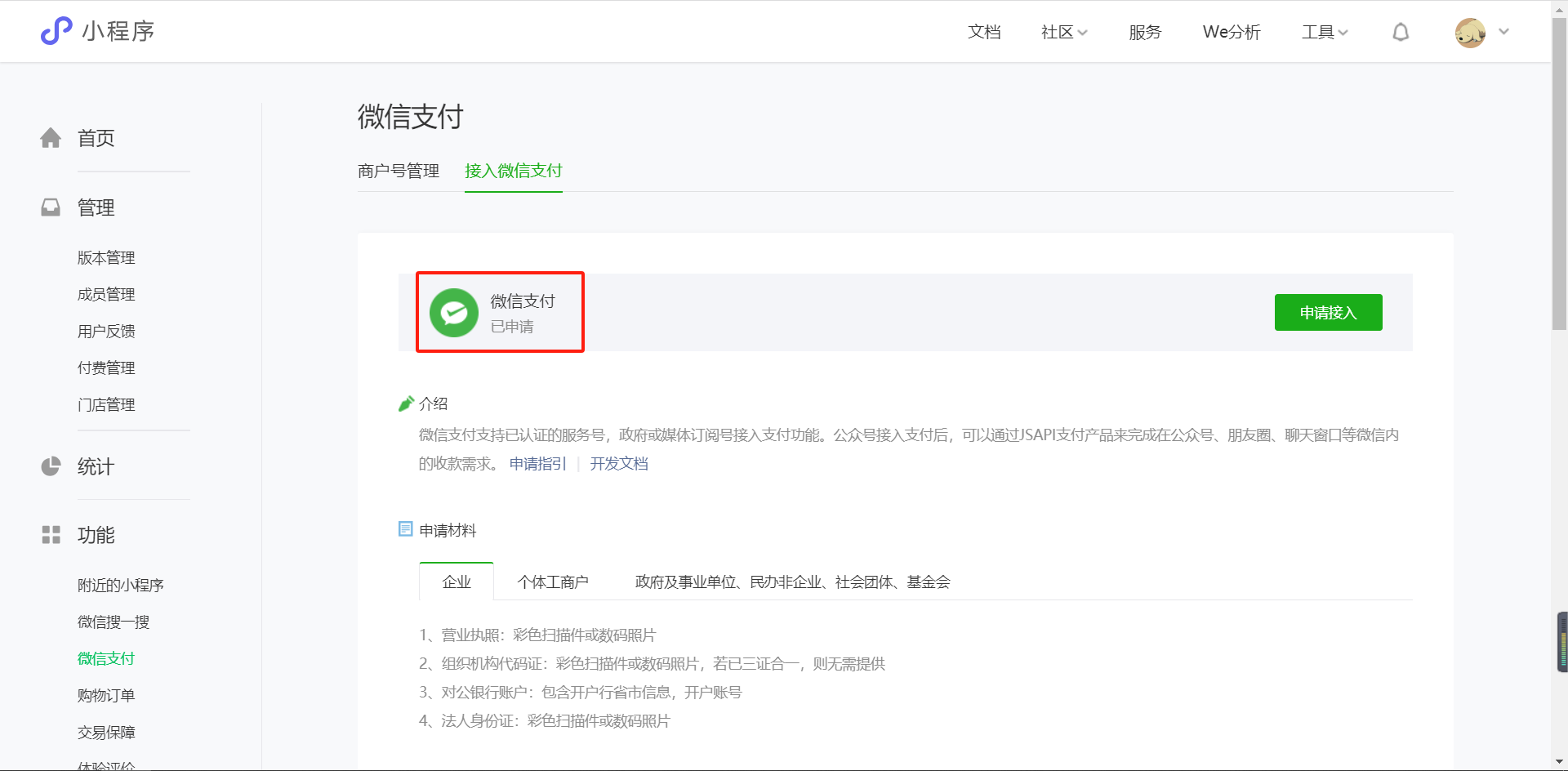Viewport: 1568px width, 771px height.
Task: Select the 政府及事业单位 materials tab
Action: (792, 582)
